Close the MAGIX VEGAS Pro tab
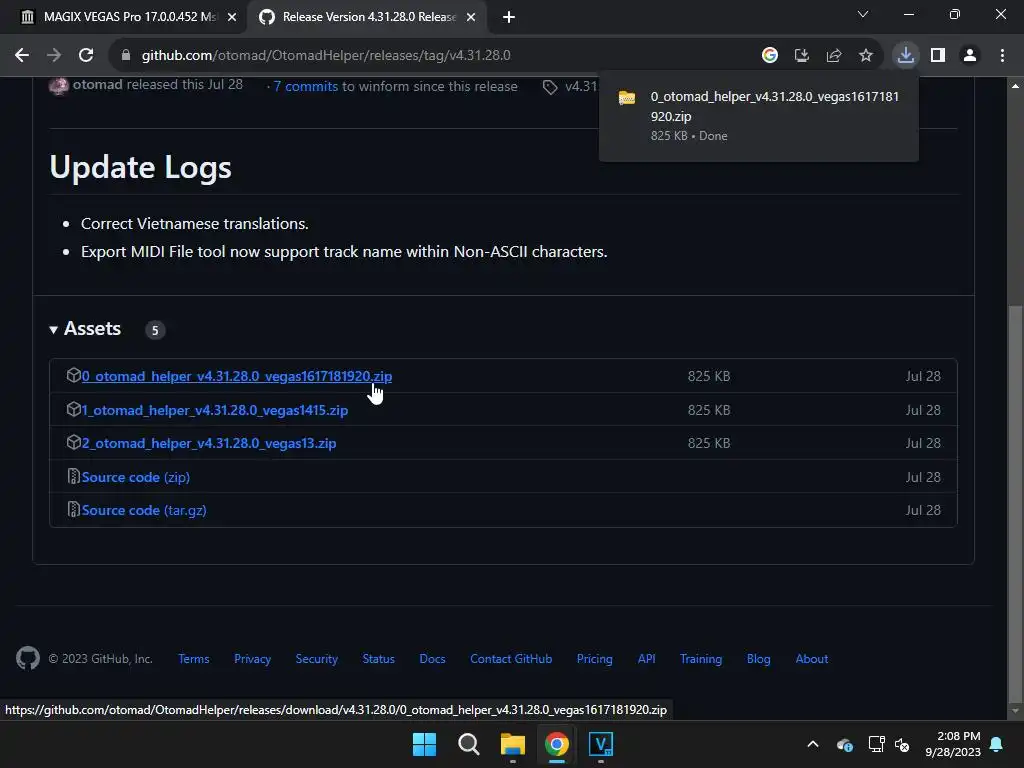The width and height of the screenshot is (1024, 768). [231, 17]
